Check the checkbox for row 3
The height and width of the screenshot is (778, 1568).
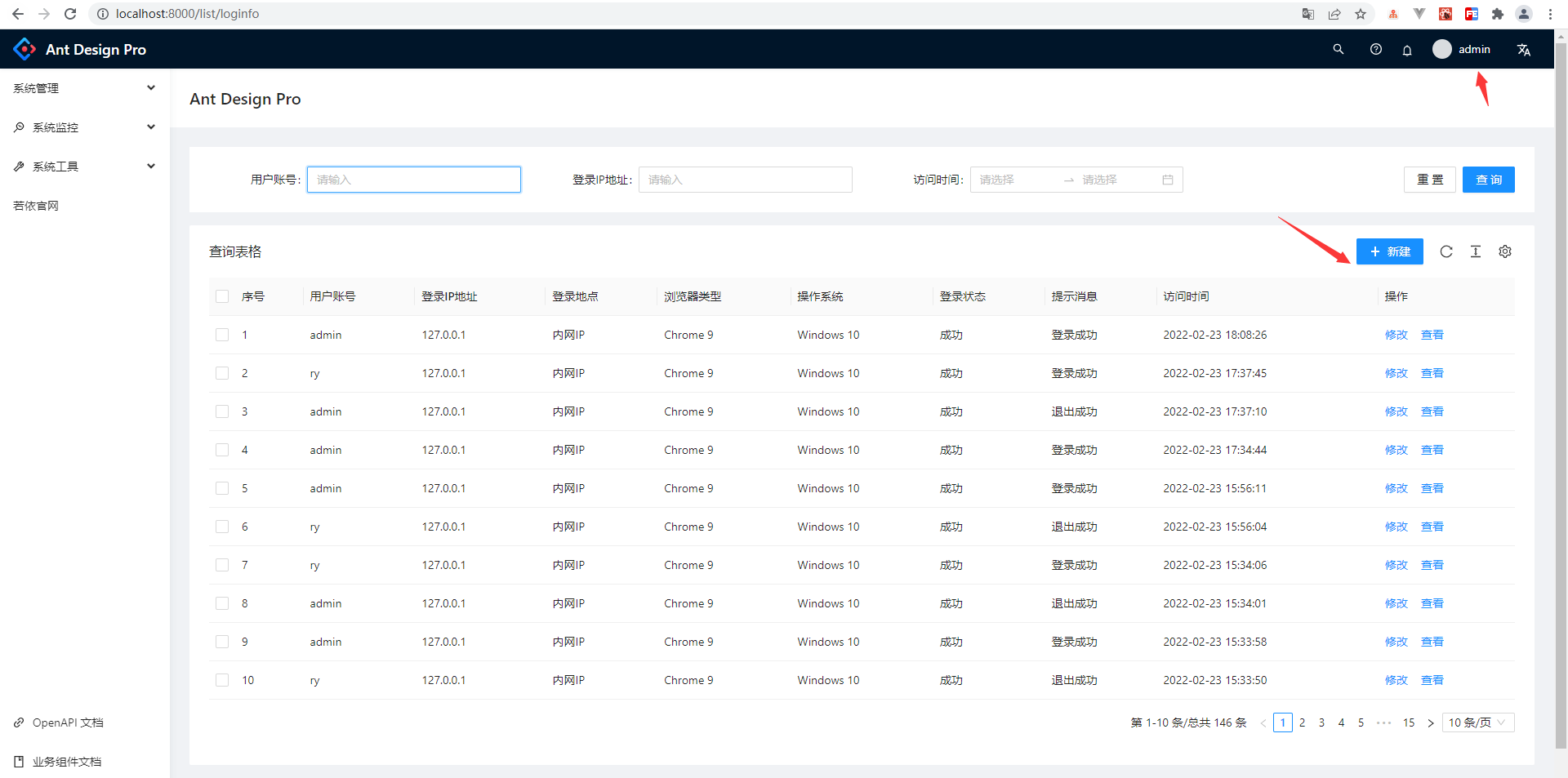coord(222,411)
